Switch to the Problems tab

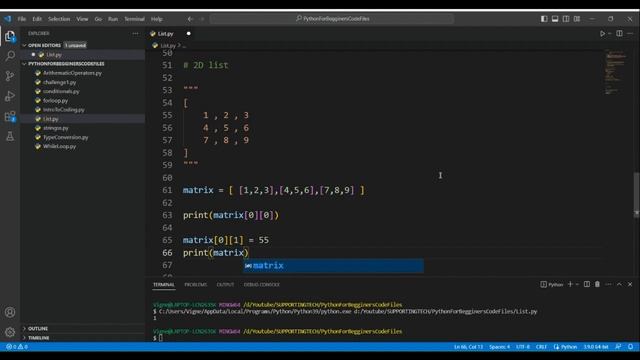pyautogui.click(x=196, y=284)
